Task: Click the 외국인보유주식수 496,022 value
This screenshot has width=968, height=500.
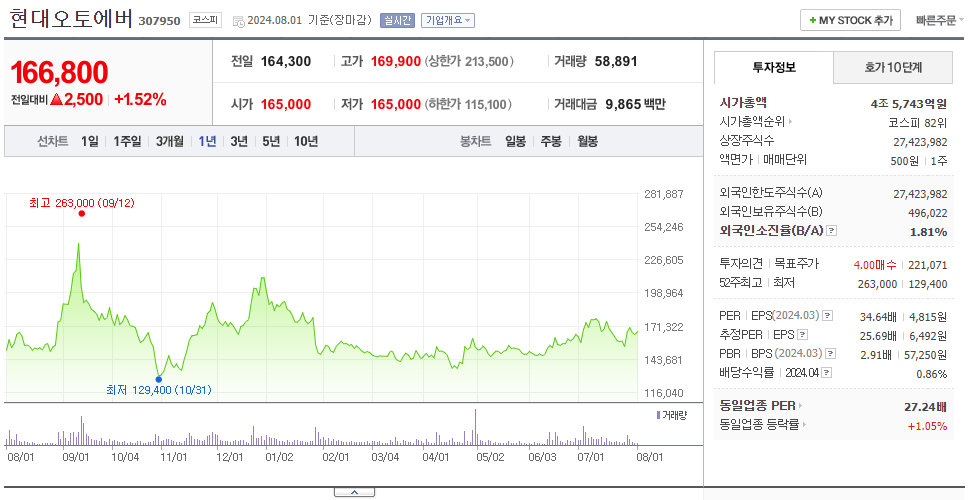Action: (927, 212)
